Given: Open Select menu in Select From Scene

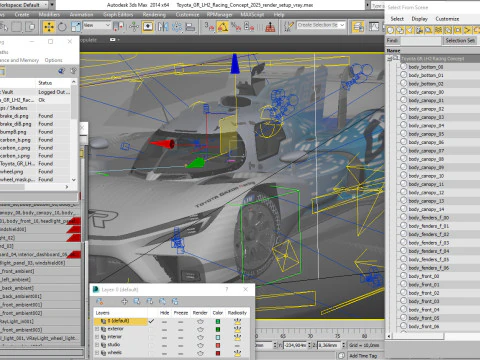Looking at the screenshot, I should tap(397, 19).
